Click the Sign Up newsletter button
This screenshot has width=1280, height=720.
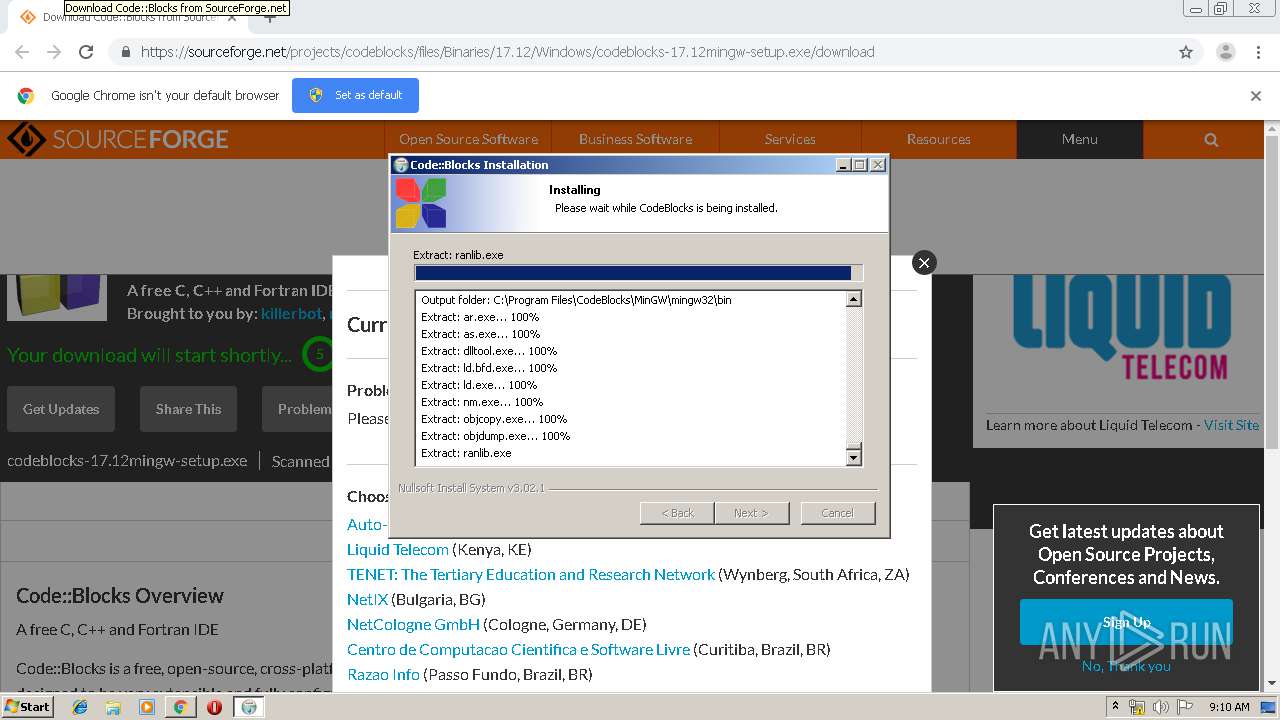(x=1126, y=622)
